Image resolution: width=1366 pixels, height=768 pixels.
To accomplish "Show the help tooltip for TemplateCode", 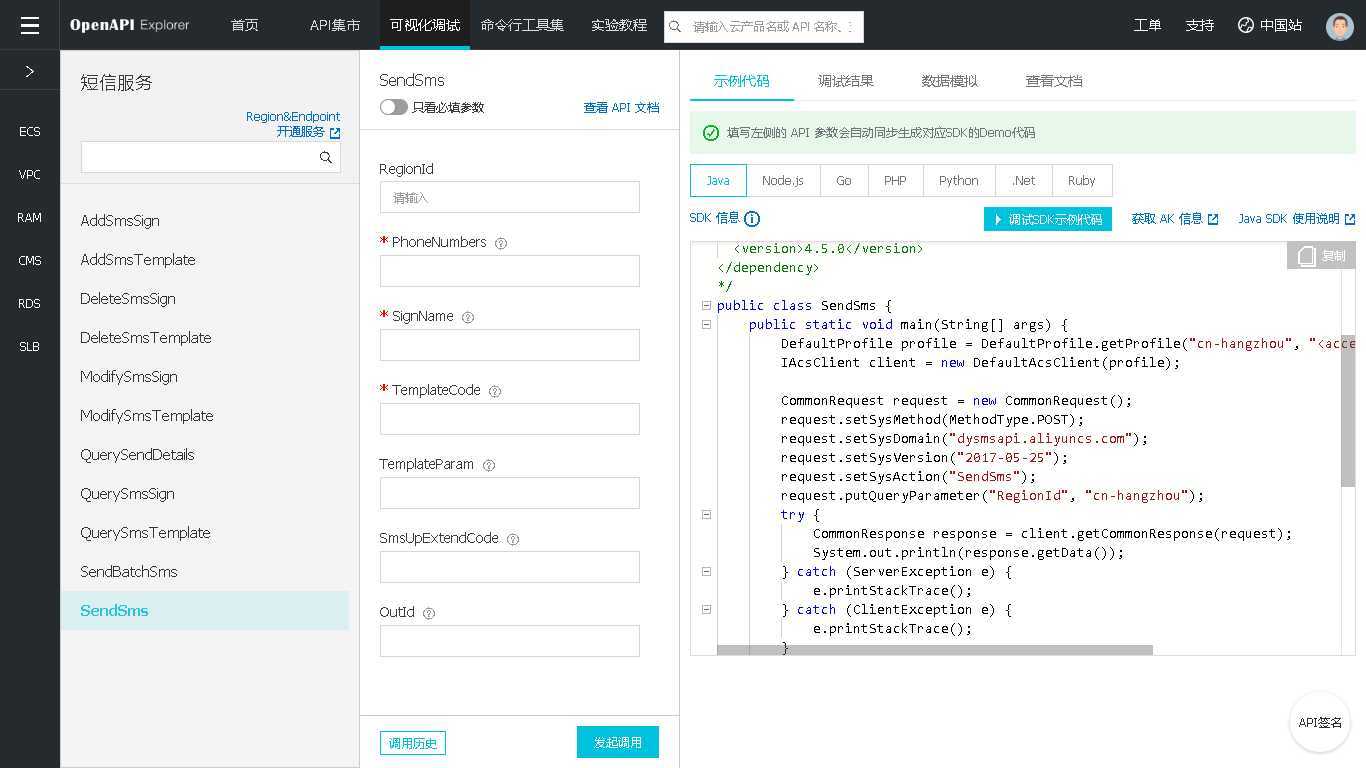I will pyautogui.click(x=494, y=391).
